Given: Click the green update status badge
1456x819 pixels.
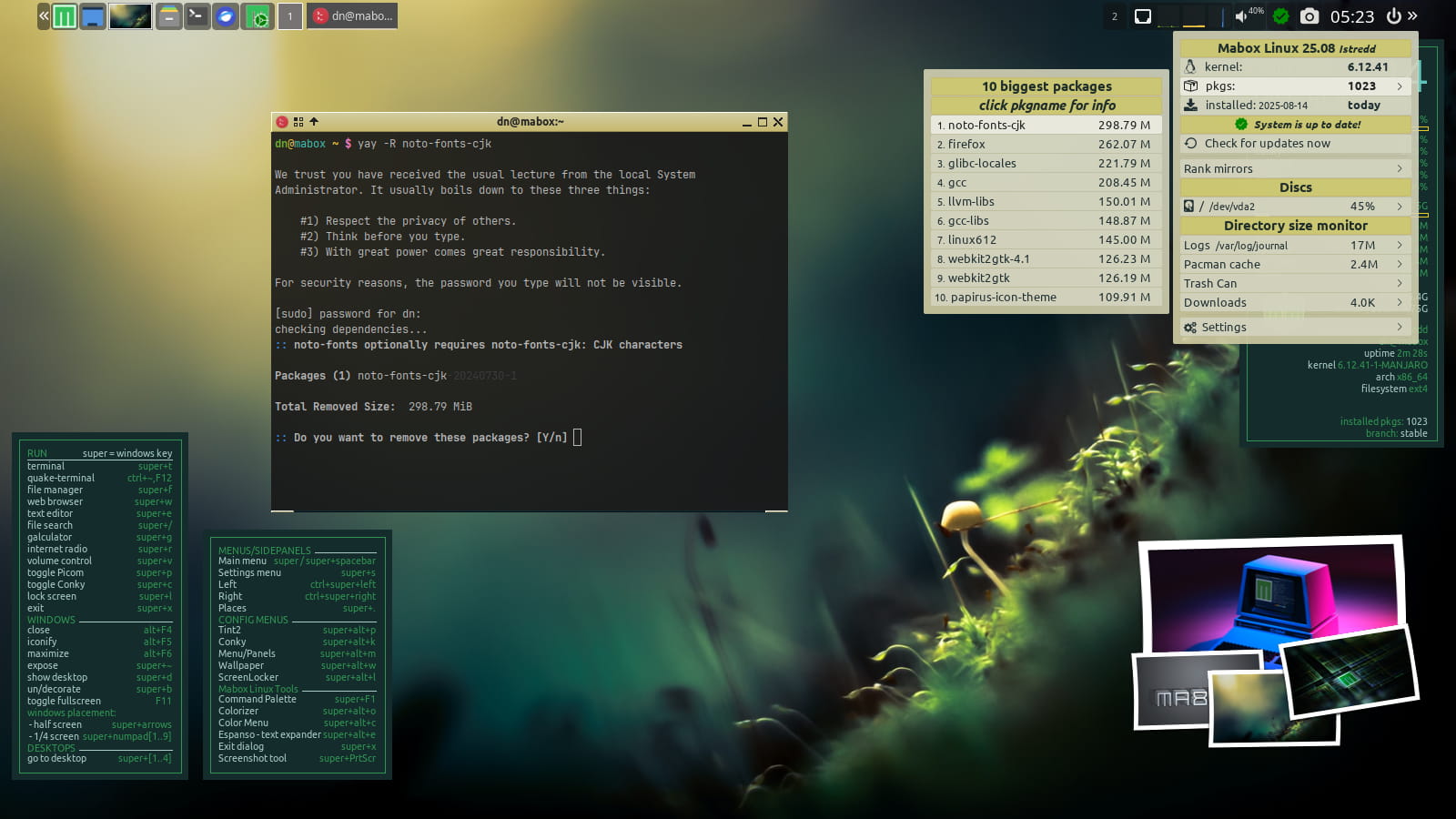Looking at the screenshot, I should click(x=1280, y=16).
